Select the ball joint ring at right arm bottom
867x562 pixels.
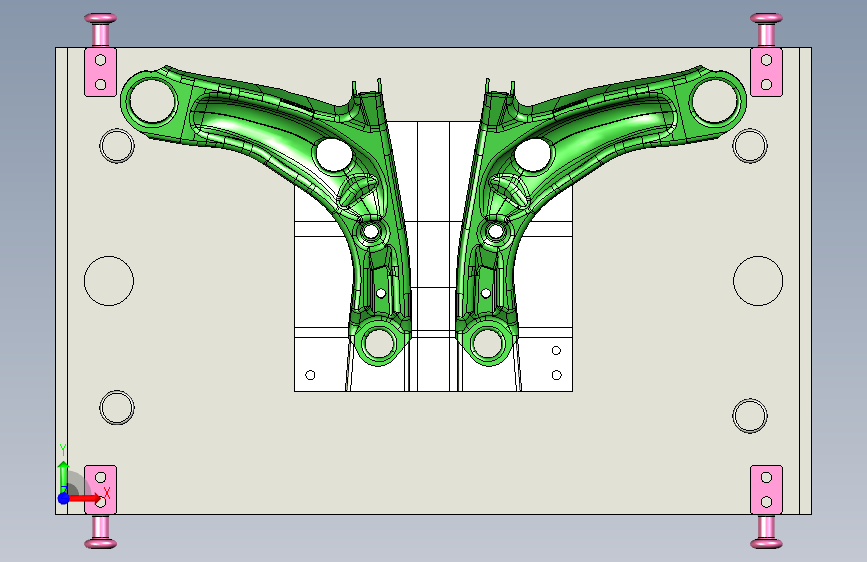[488, 343]
